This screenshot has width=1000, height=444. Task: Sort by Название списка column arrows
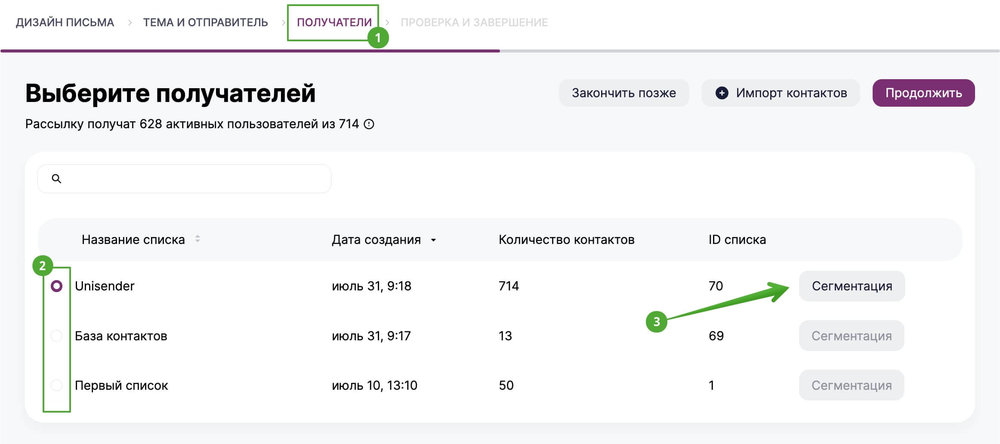[x=198, y=240]
